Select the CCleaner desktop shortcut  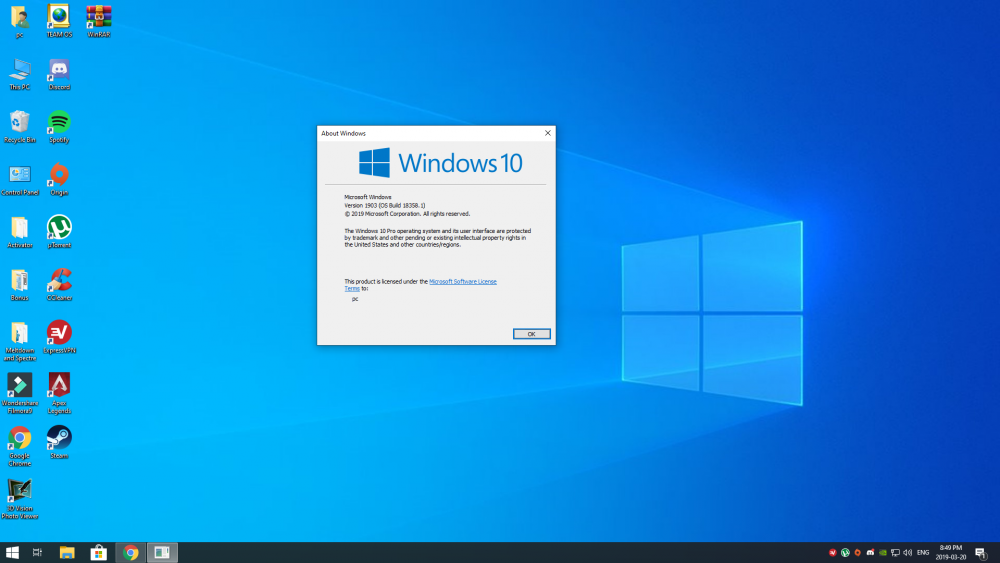(59, 281)
